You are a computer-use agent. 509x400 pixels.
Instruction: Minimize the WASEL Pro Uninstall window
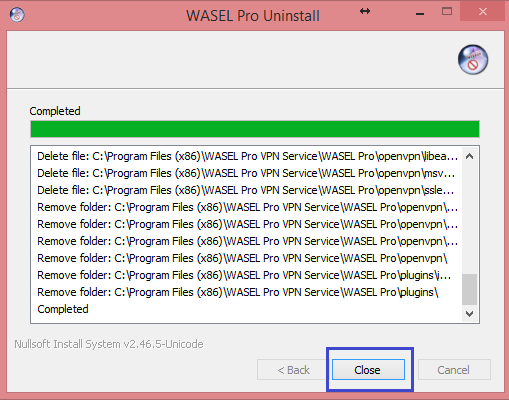tap(420, 13)
